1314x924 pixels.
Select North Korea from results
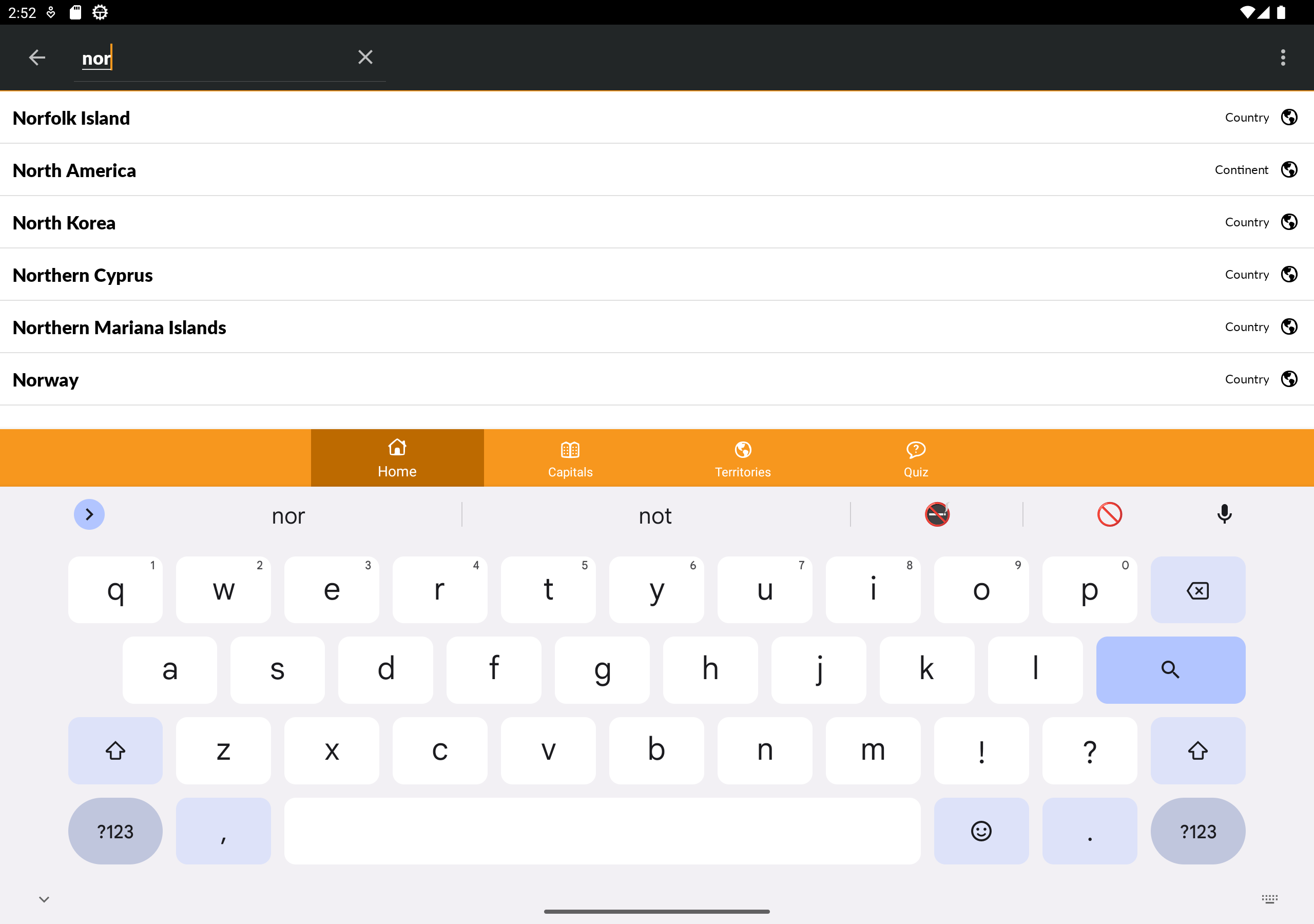coord(657,222)
